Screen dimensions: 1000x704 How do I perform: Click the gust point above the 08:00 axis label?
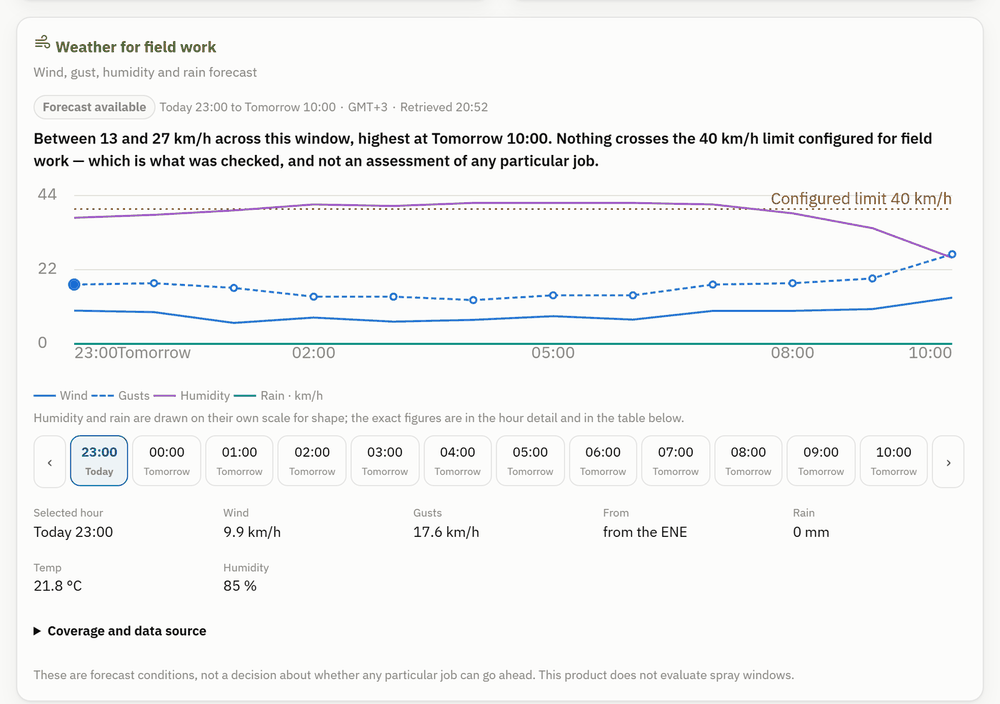pos(793,283)
